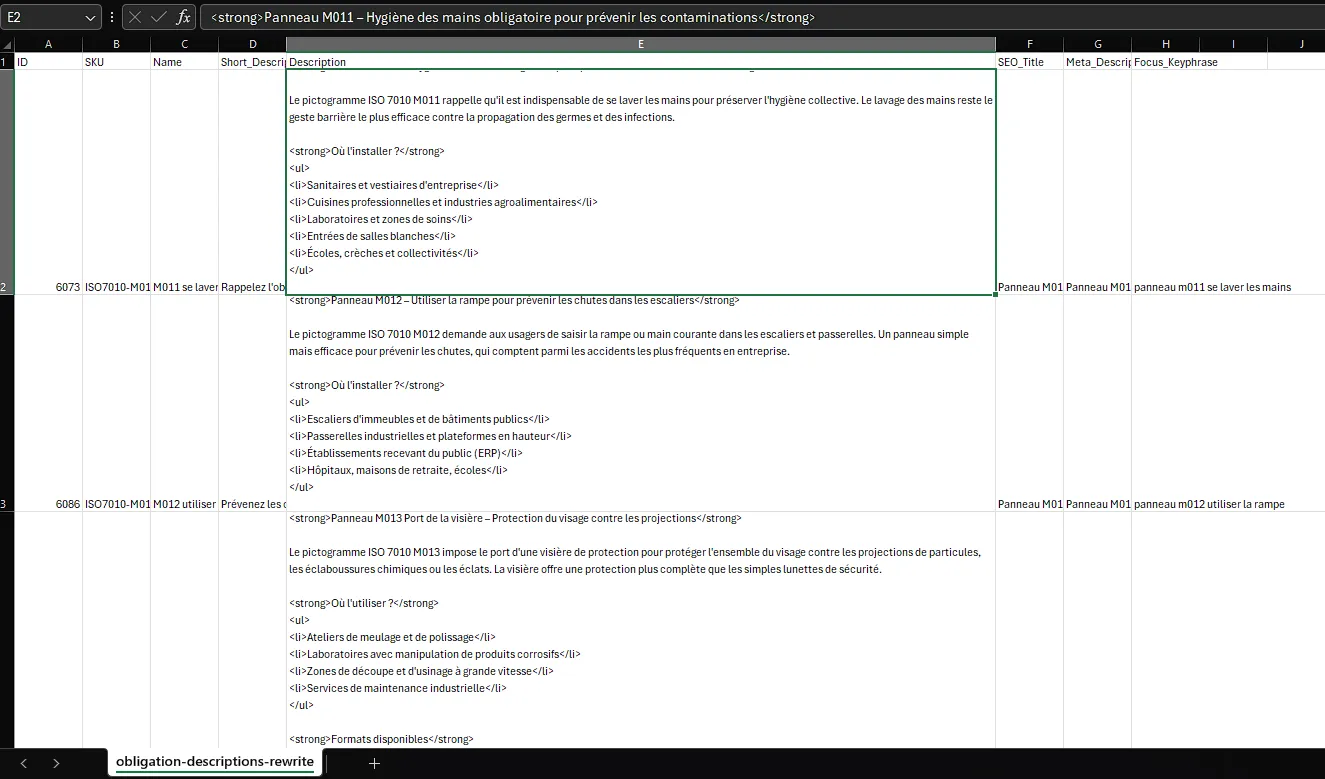1325x779 pixels.
Task: Select row 2 header
Action: (x=7, y=287)
